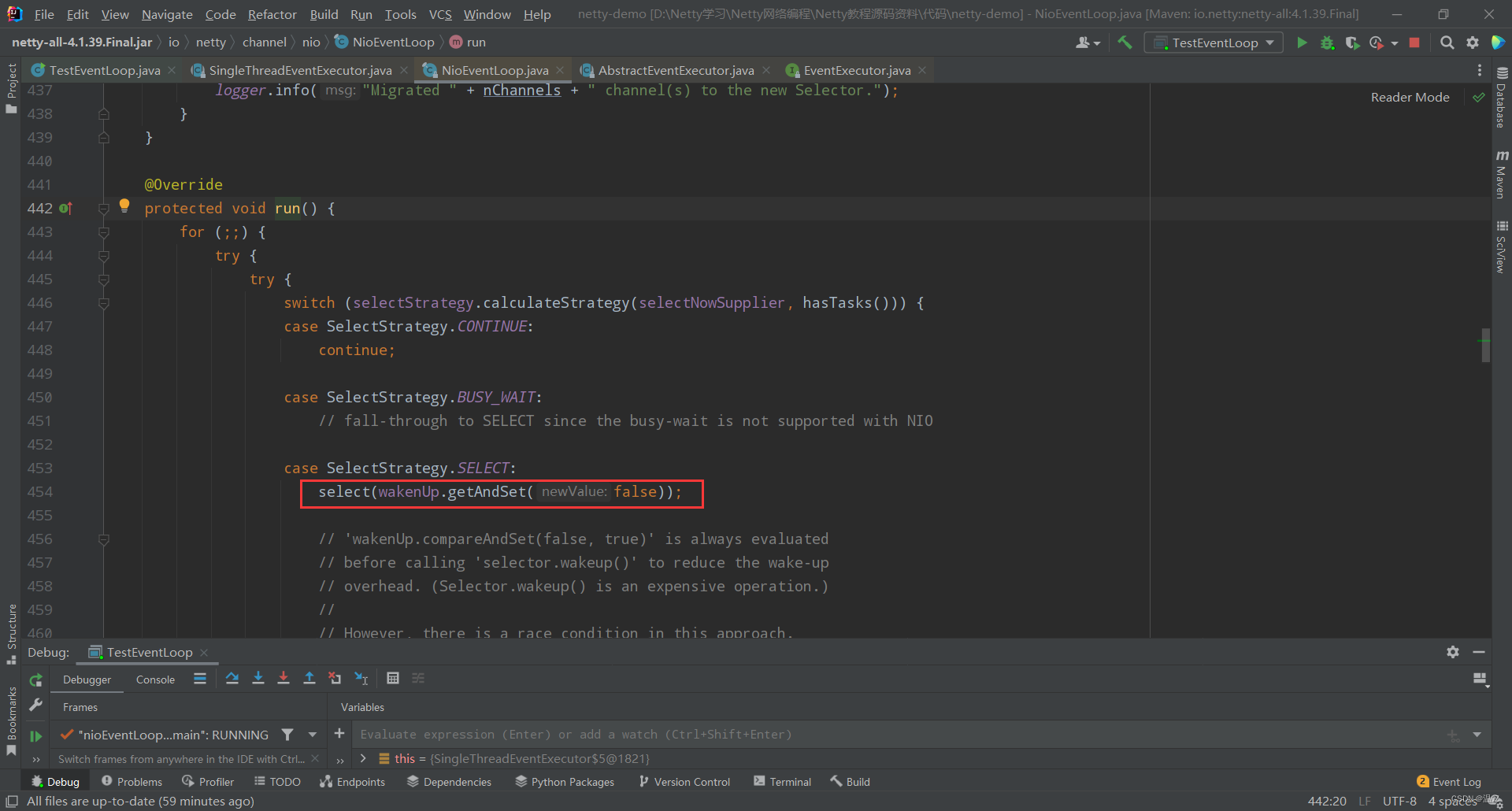Open the Version Control tool window
Viewport: 1512px width, 811px height.
[x=684, y=782]
